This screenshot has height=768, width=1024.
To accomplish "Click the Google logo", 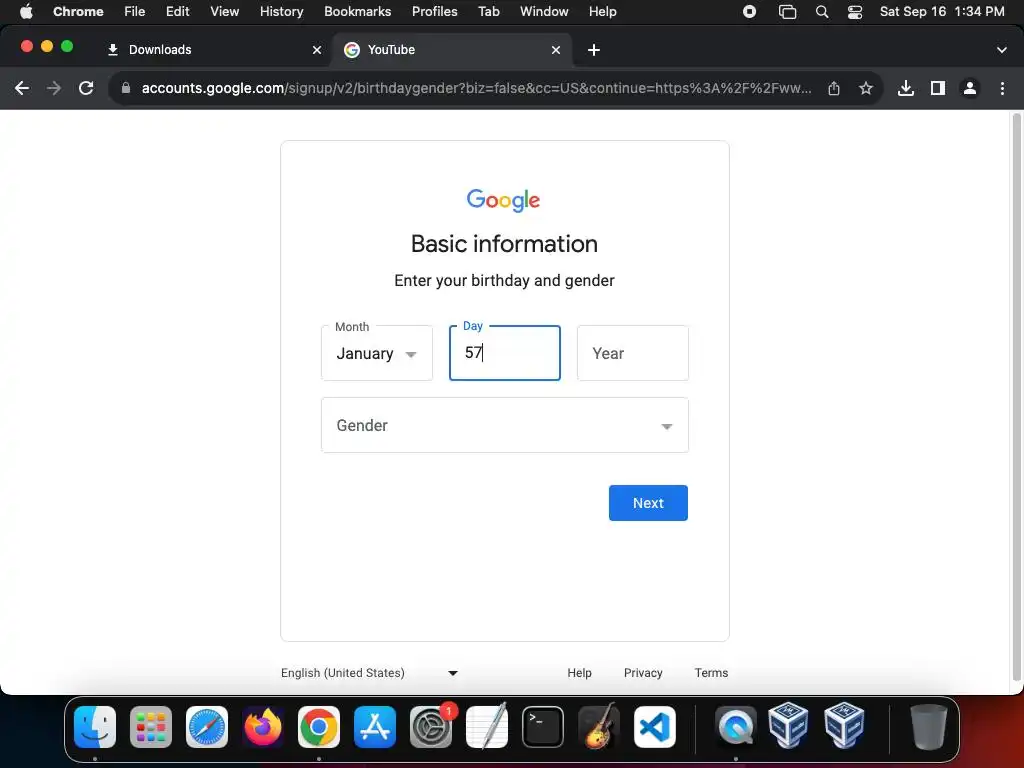I will 504,200.
